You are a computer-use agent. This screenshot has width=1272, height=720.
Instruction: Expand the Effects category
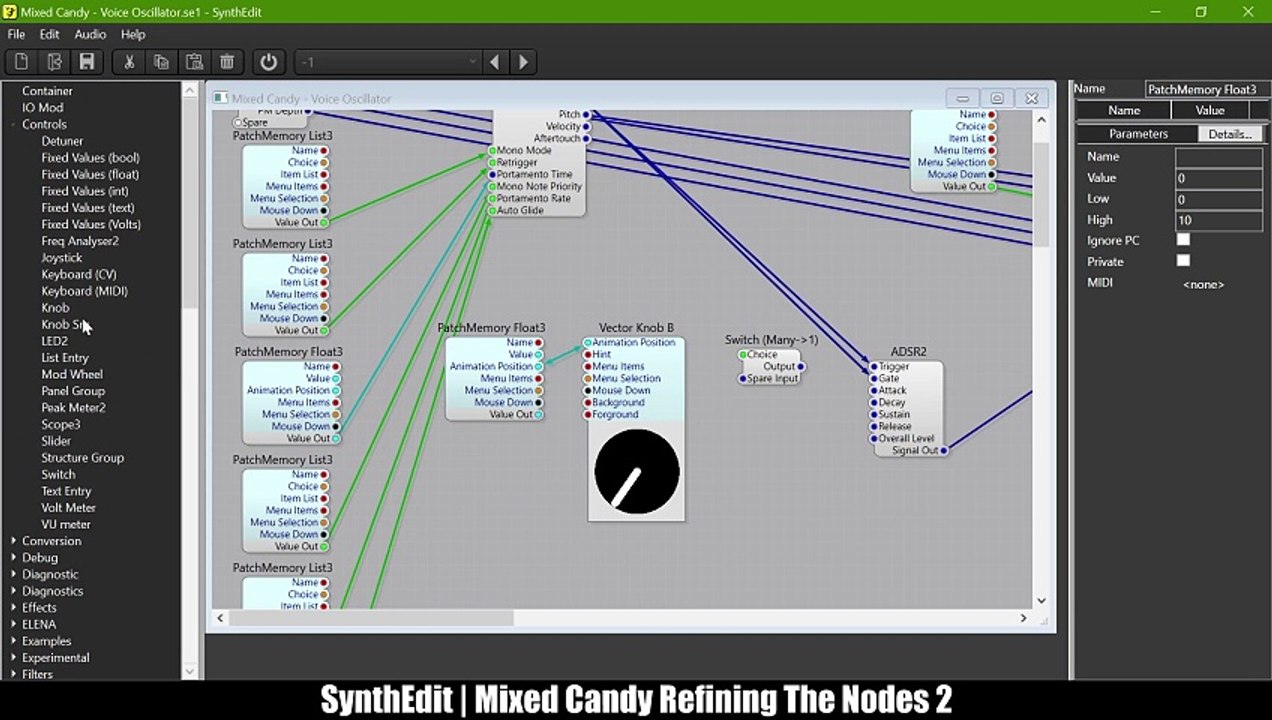point(13,608)
